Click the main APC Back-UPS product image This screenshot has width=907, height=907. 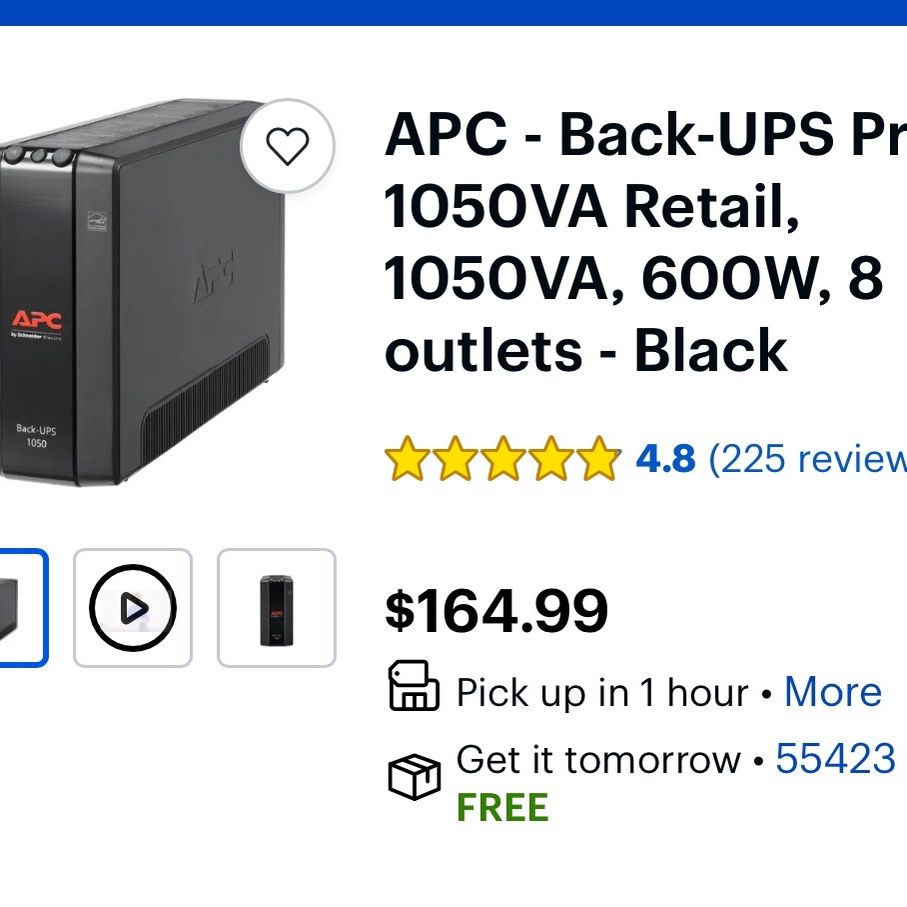pyautogui.click(x=142, y=292)
